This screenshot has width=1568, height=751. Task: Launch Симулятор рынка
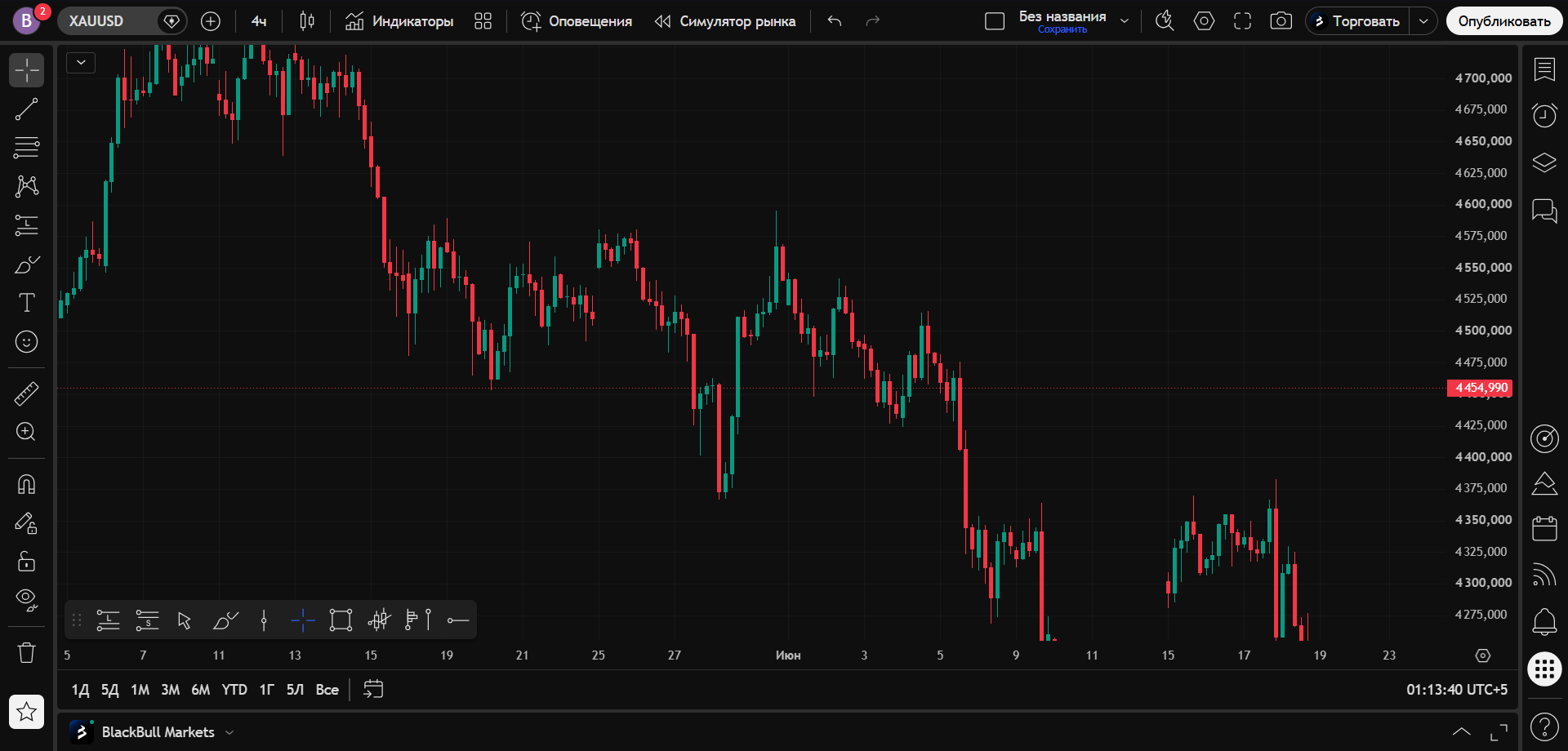pyautogui.click(x=725, y=21)
